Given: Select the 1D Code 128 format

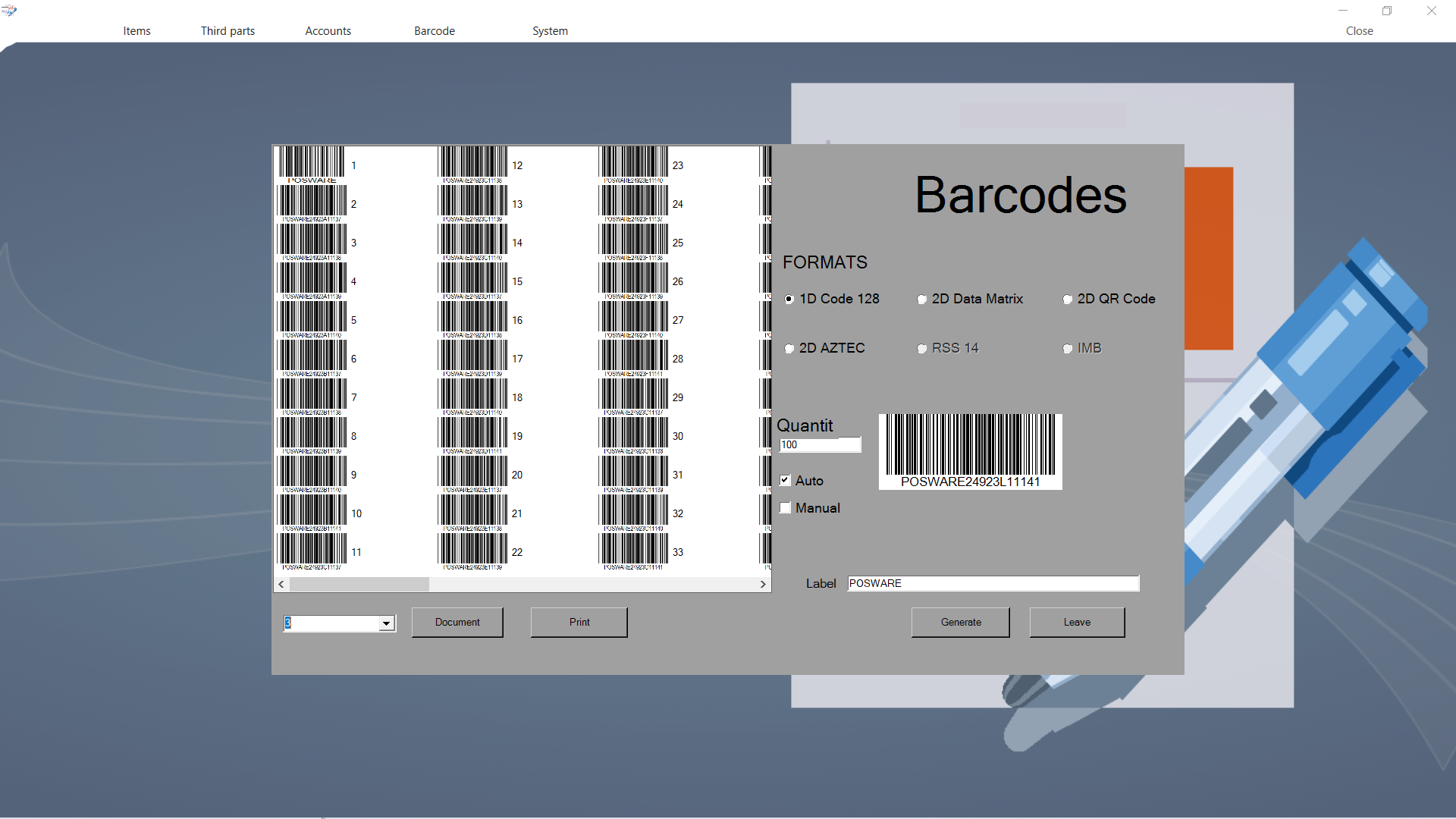Looking at the screenshot, I should pos(789,300).
